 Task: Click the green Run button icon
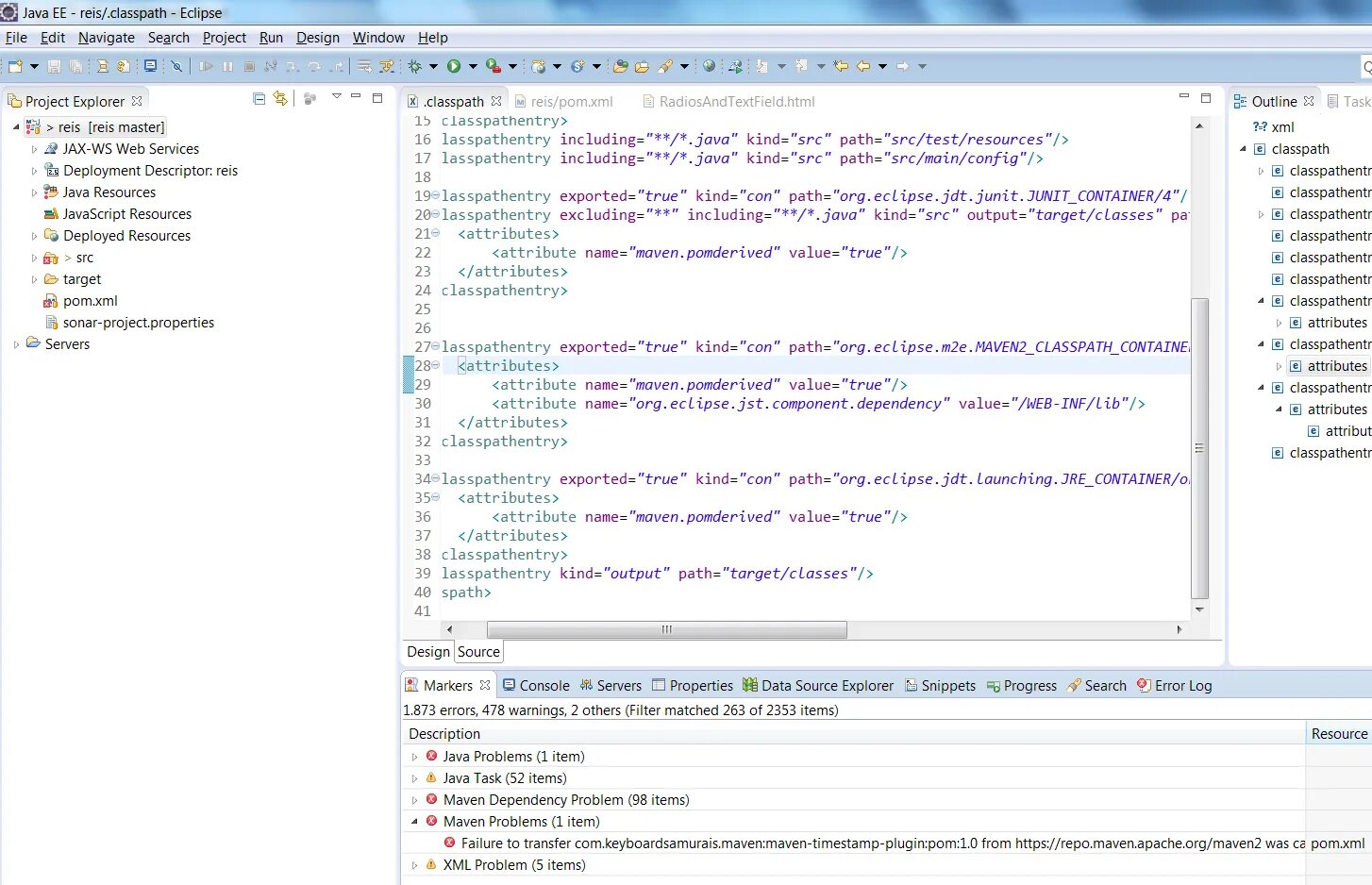point(454,66)
